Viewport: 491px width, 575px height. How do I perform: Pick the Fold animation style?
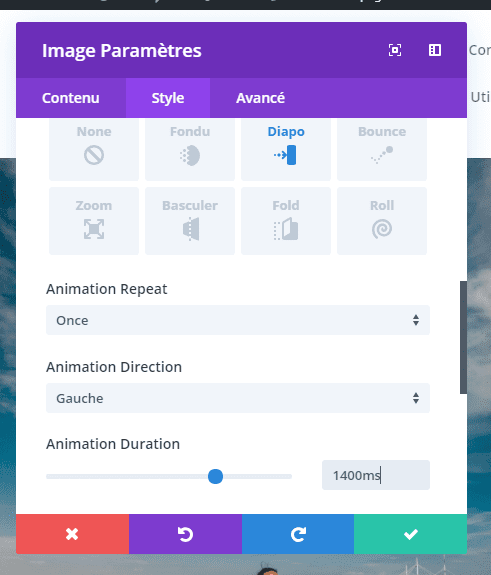286,221
